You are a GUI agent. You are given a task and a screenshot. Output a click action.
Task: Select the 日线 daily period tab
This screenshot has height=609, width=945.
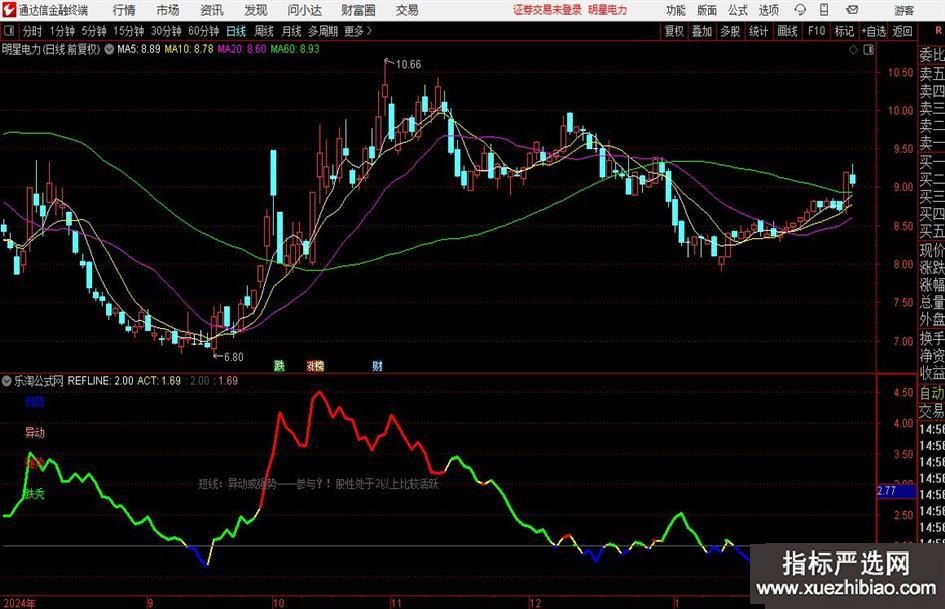[x=236, y=31]
